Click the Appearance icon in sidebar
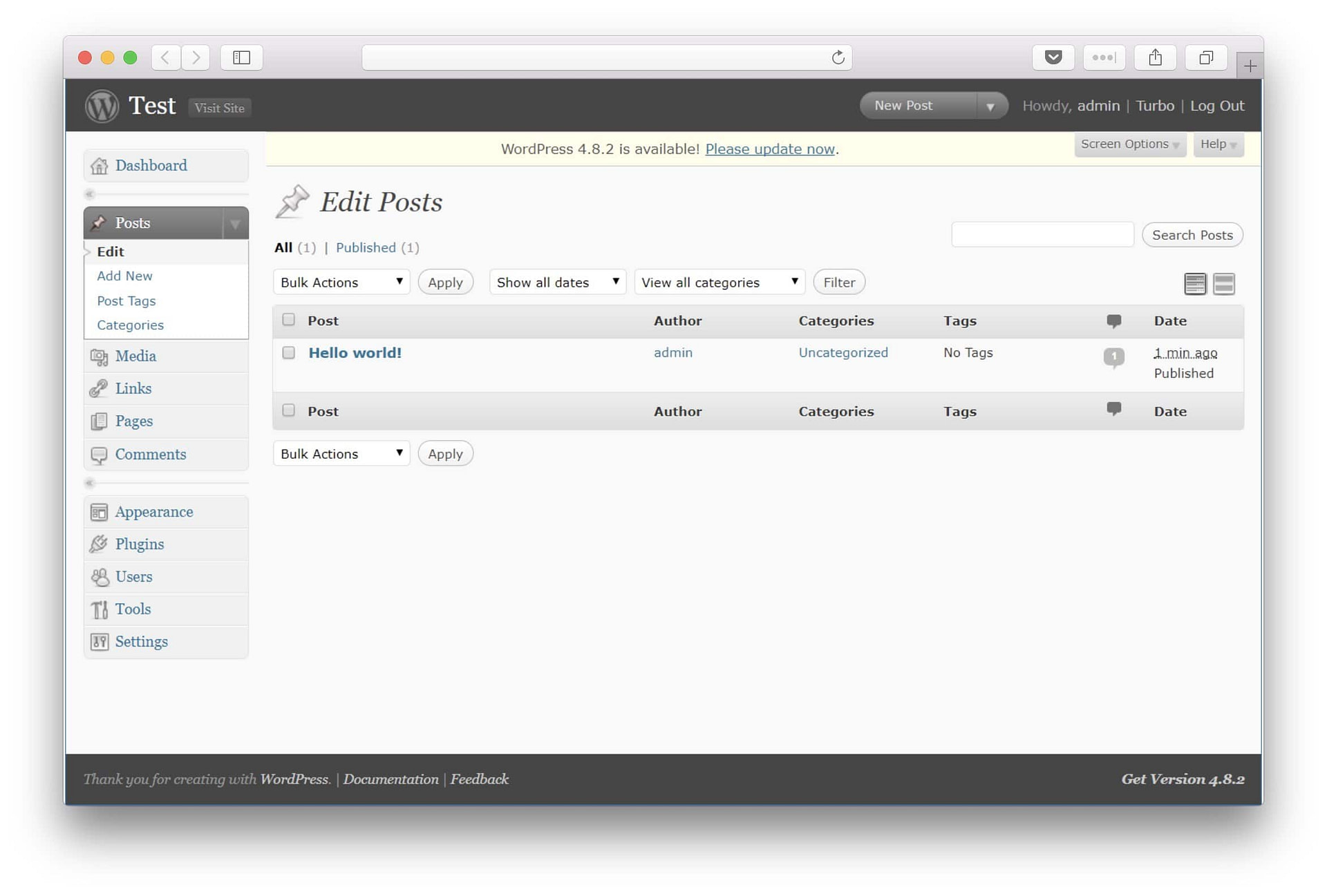The image size is (1327, 896). click(99, 512)
